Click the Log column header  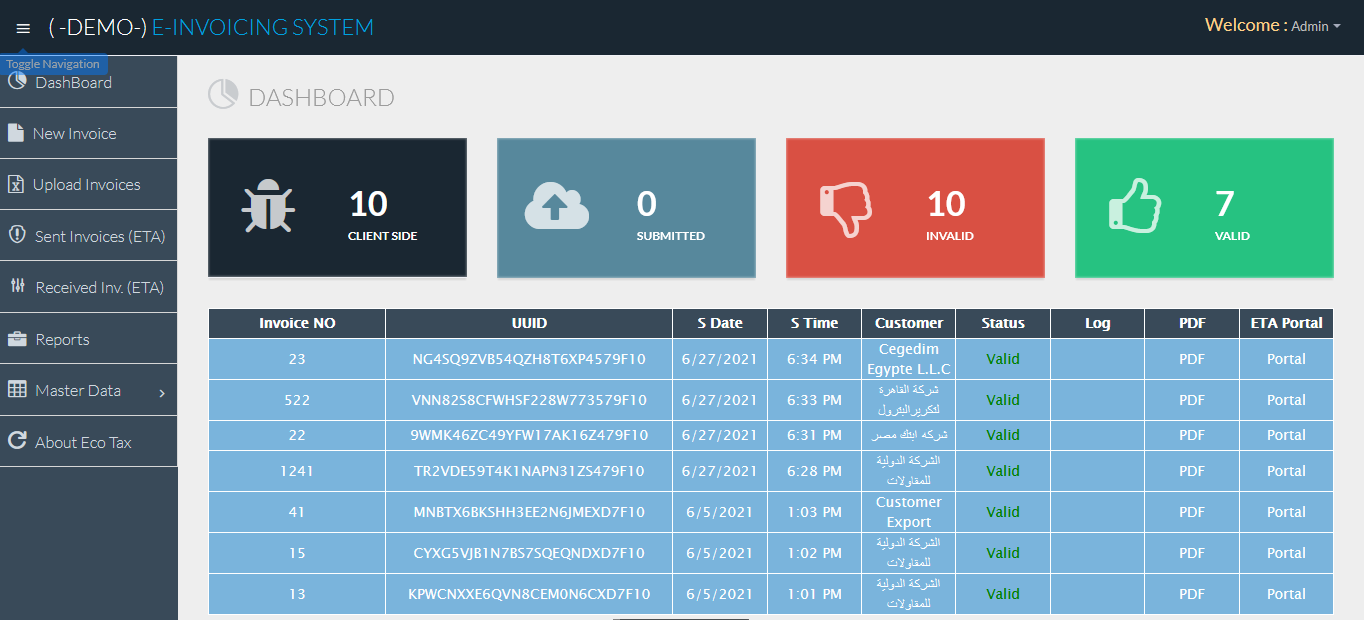(x=1097, y=323)
